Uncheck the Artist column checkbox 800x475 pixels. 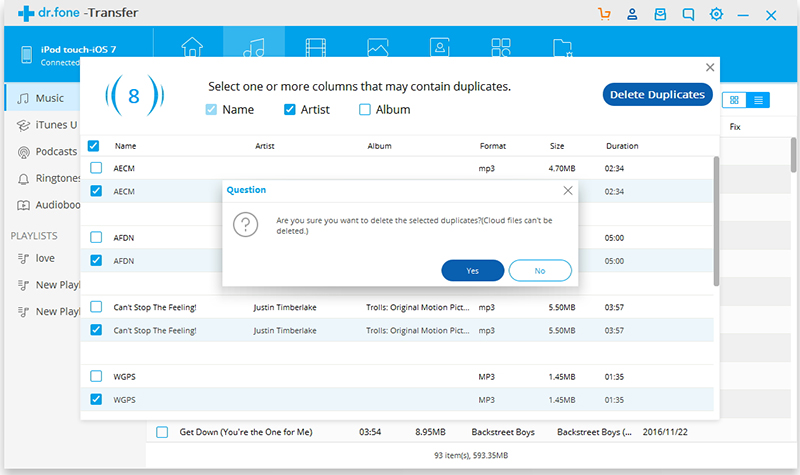(x=290, y=109)
